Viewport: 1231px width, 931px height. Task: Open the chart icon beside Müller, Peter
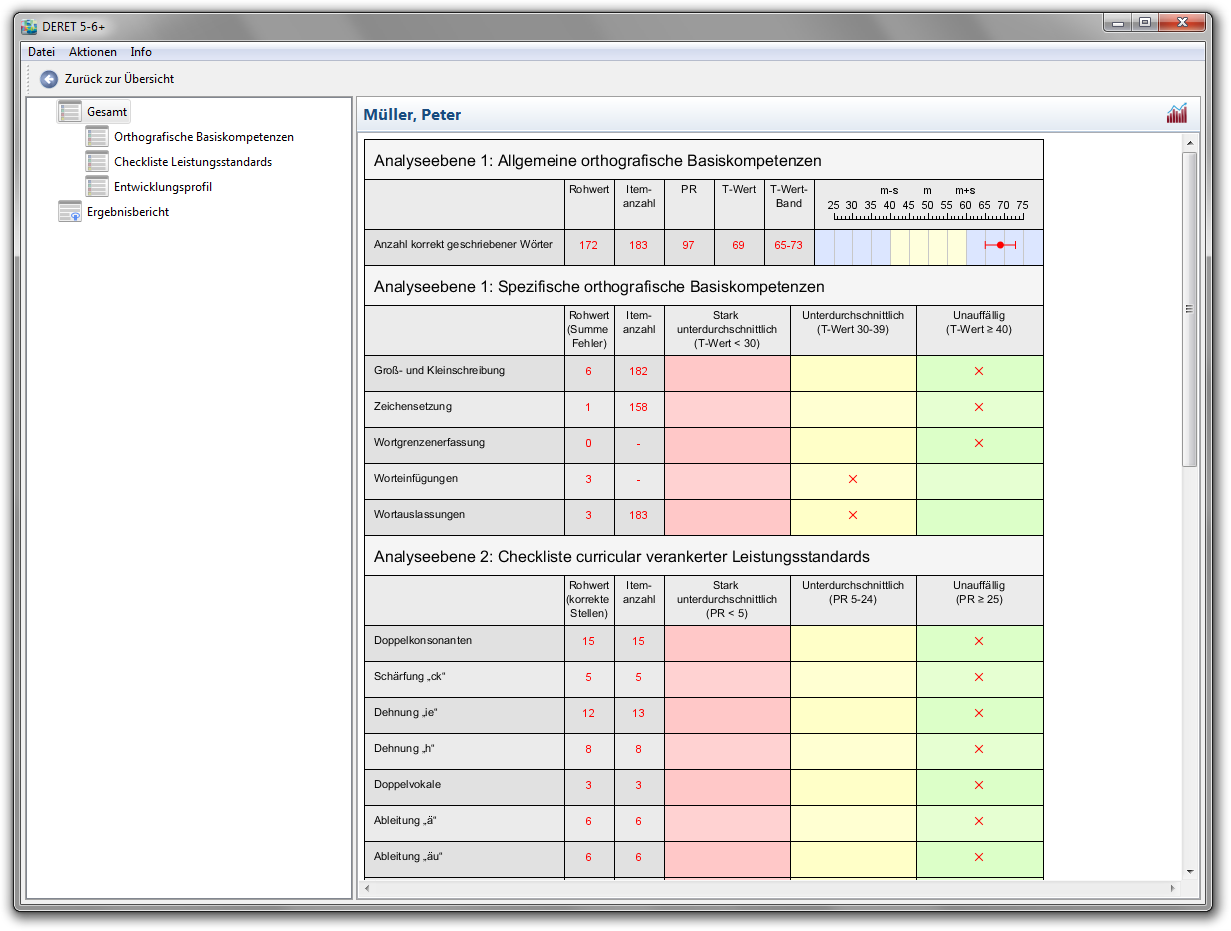(1176, 114)
